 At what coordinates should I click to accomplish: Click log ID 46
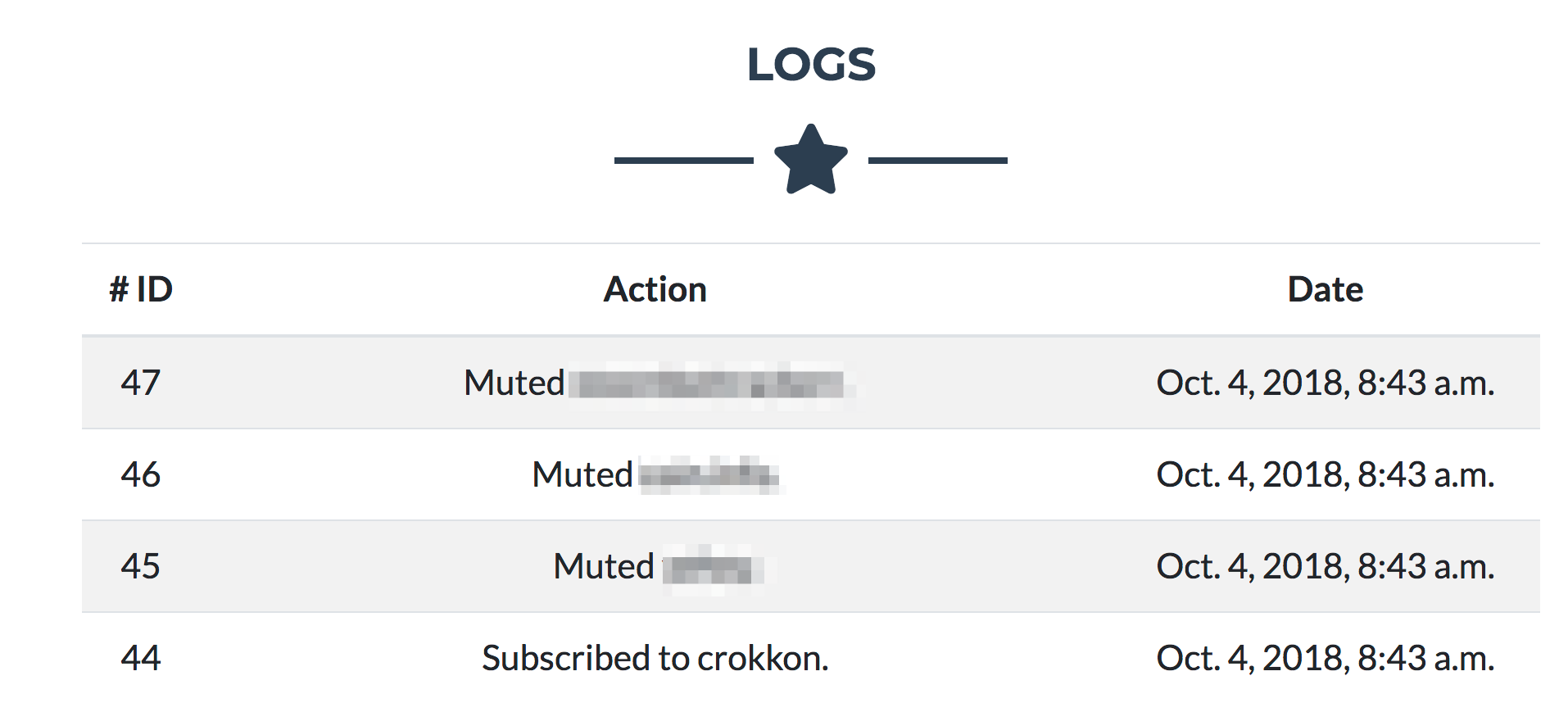[x=141, y=474]
